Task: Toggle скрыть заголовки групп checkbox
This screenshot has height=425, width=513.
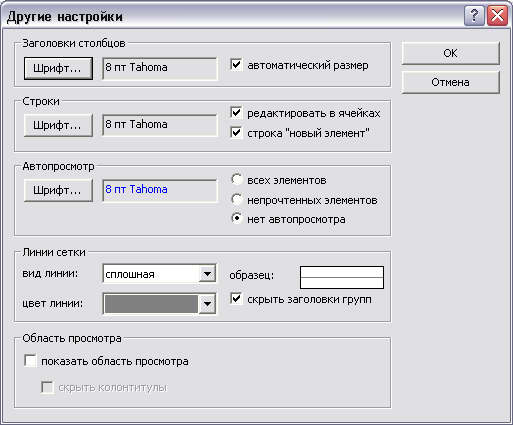Action: (x=236, y=299)
